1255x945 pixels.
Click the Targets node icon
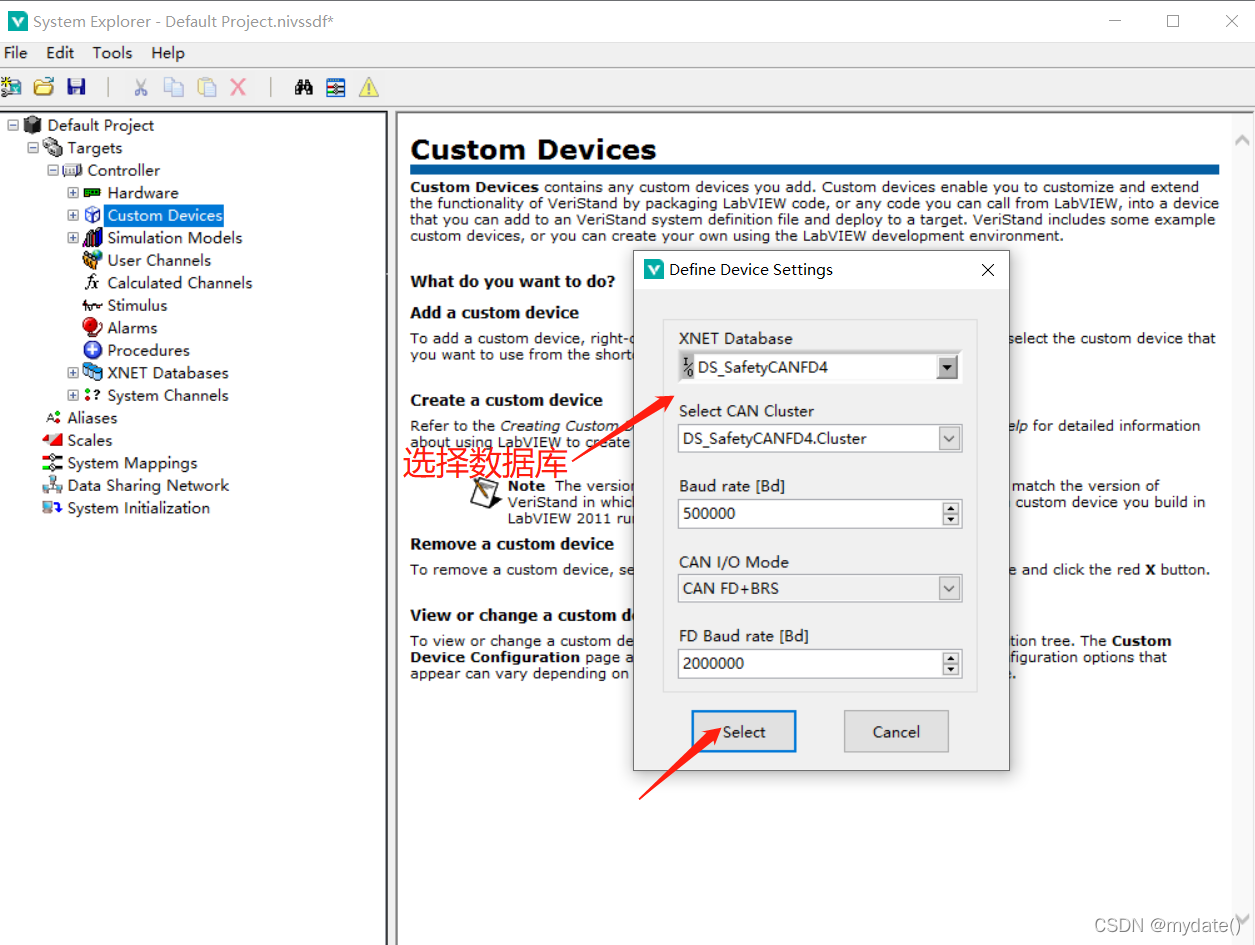click(x=53, y=148)
